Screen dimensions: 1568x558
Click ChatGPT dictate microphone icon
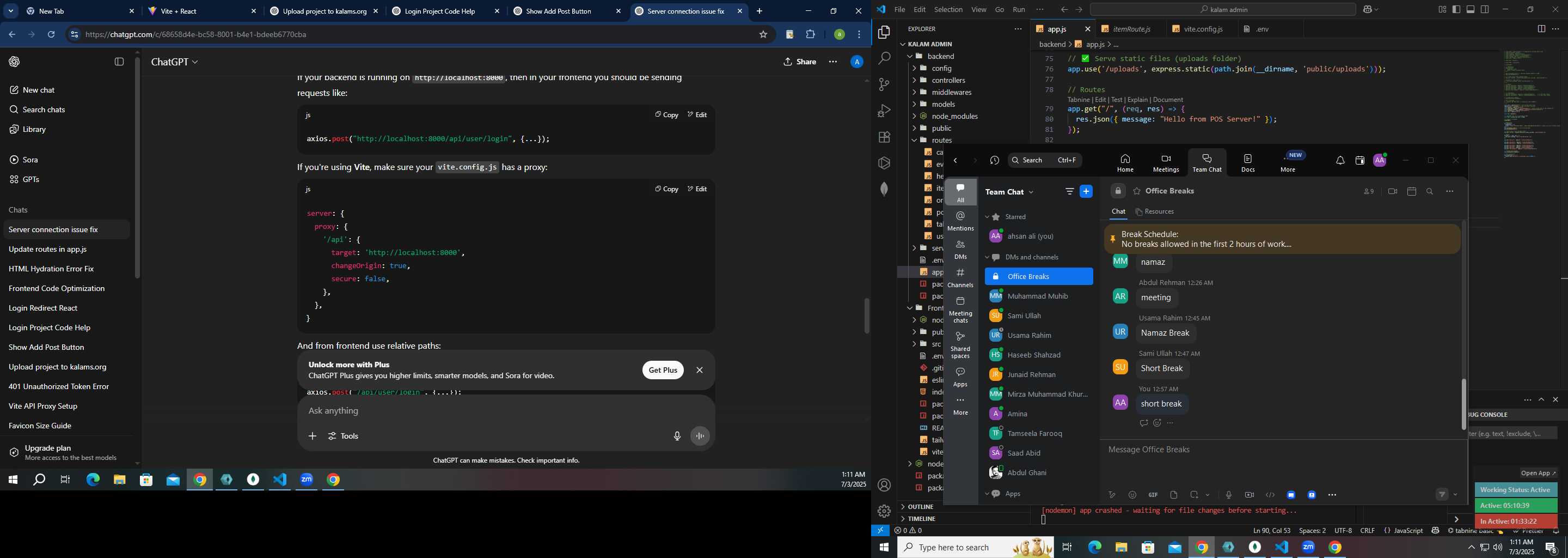(677, 436)
